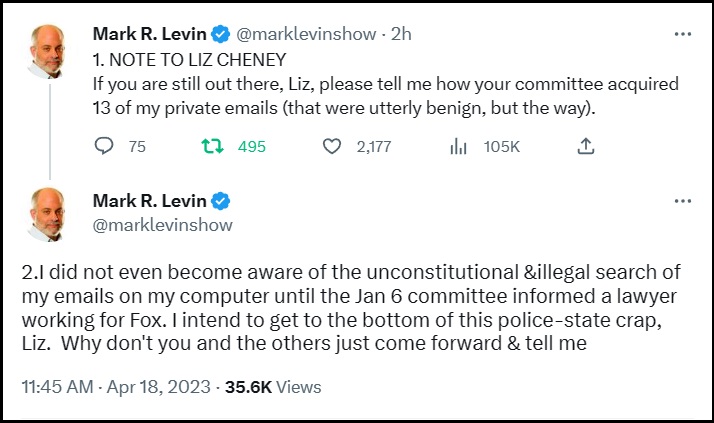This screenshot has width=714, height=423.
Task: Open the @marklevinshow handle under the second tweet's name
Action: pyautogui.click(x=162, y=224)
